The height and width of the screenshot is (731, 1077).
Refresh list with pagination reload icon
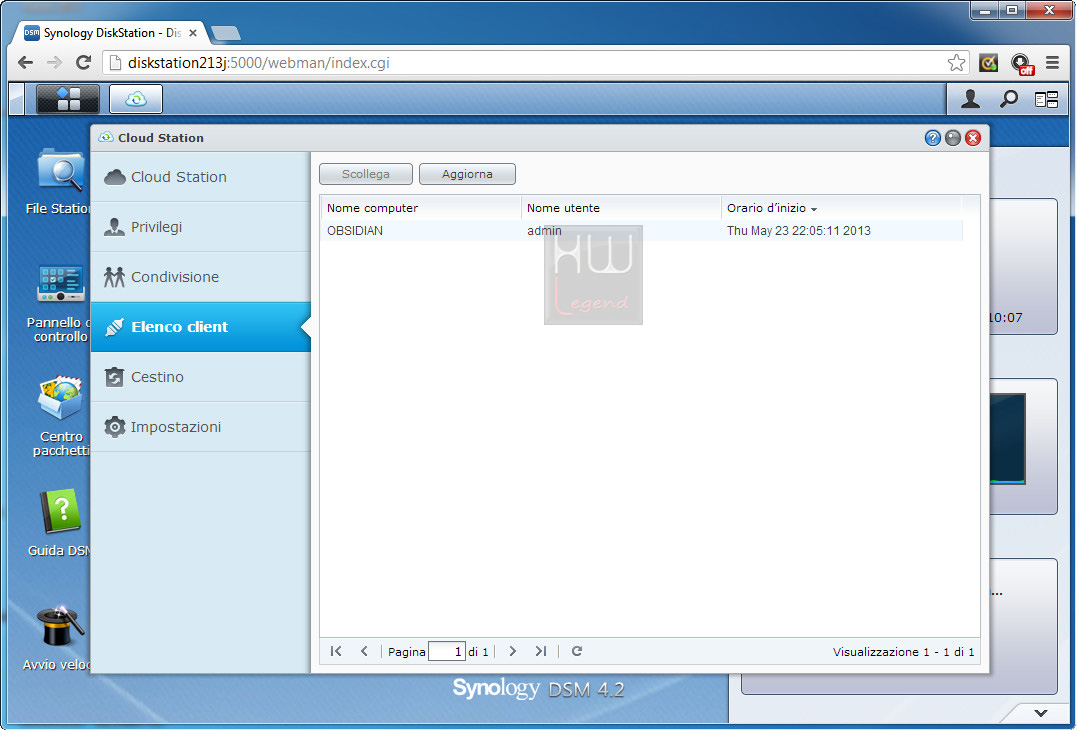[x=577, y=651]
